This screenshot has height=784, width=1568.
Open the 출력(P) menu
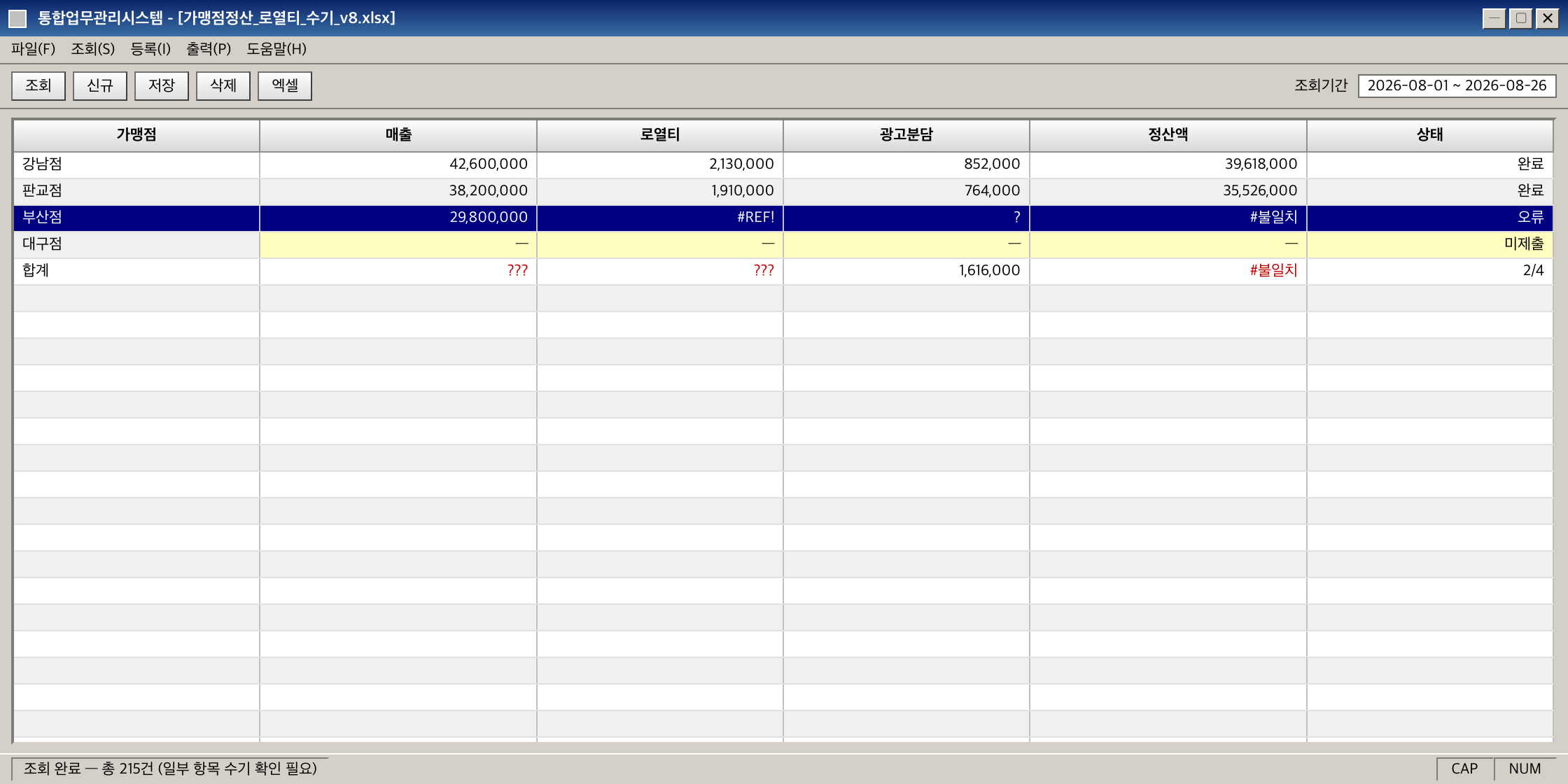(x=209, y=49)
